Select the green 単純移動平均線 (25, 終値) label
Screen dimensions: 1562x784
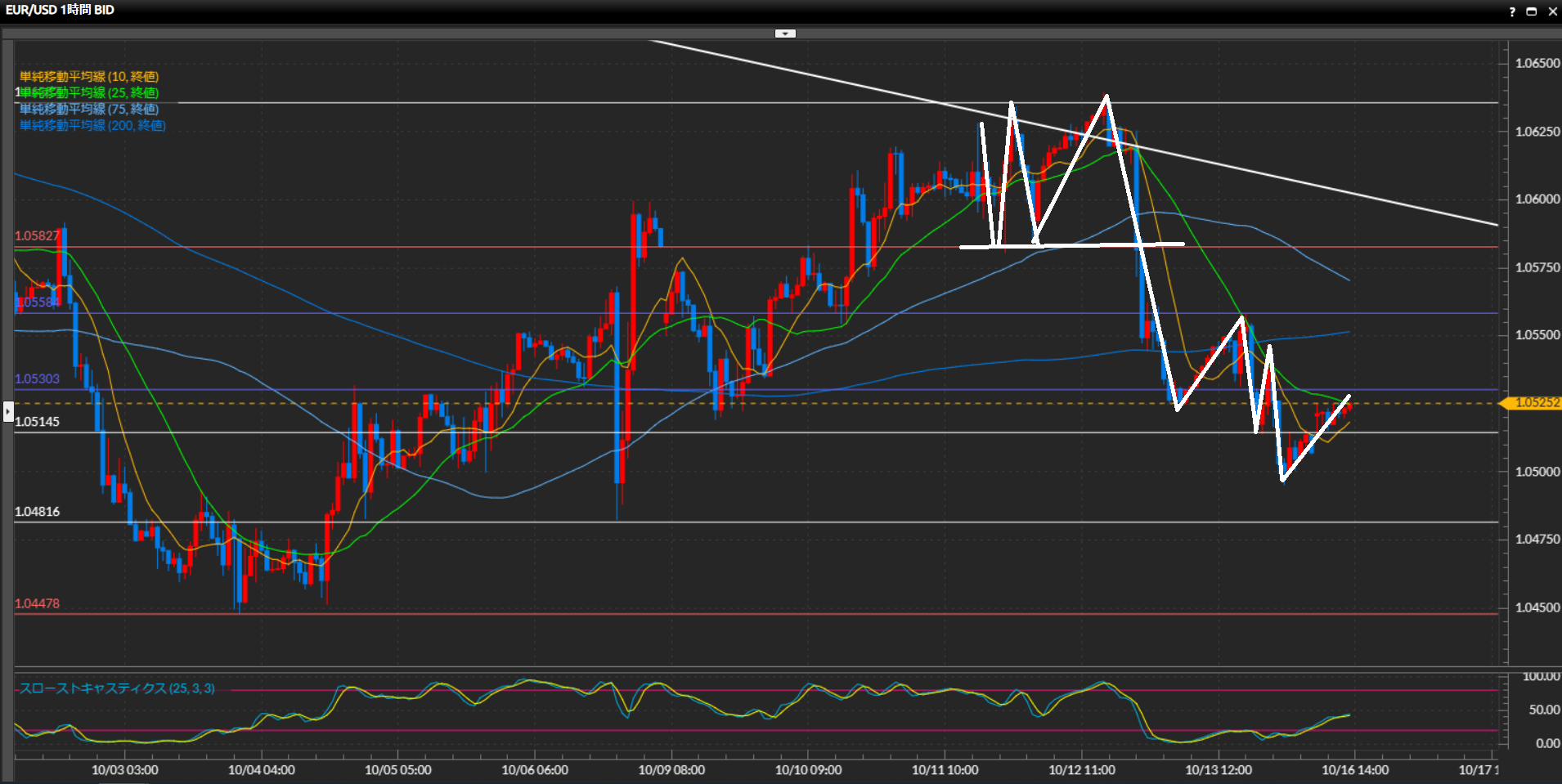[89, 93]
